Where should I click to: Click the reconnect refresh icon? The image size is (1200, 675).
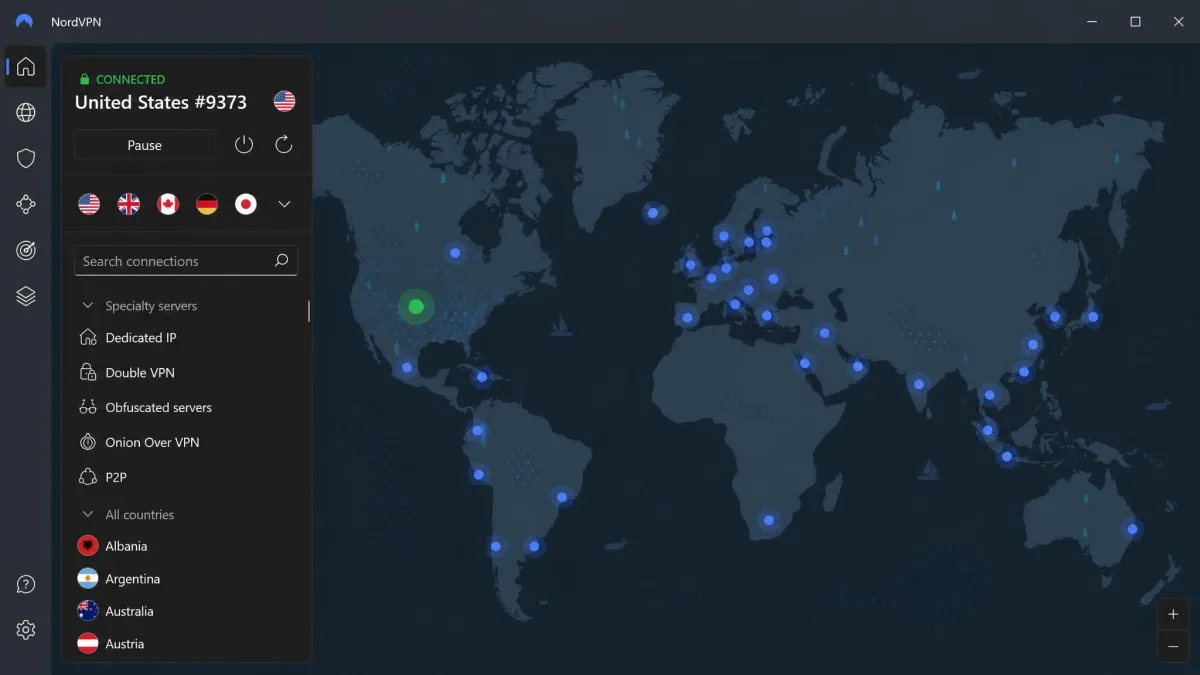pos(284,145)
